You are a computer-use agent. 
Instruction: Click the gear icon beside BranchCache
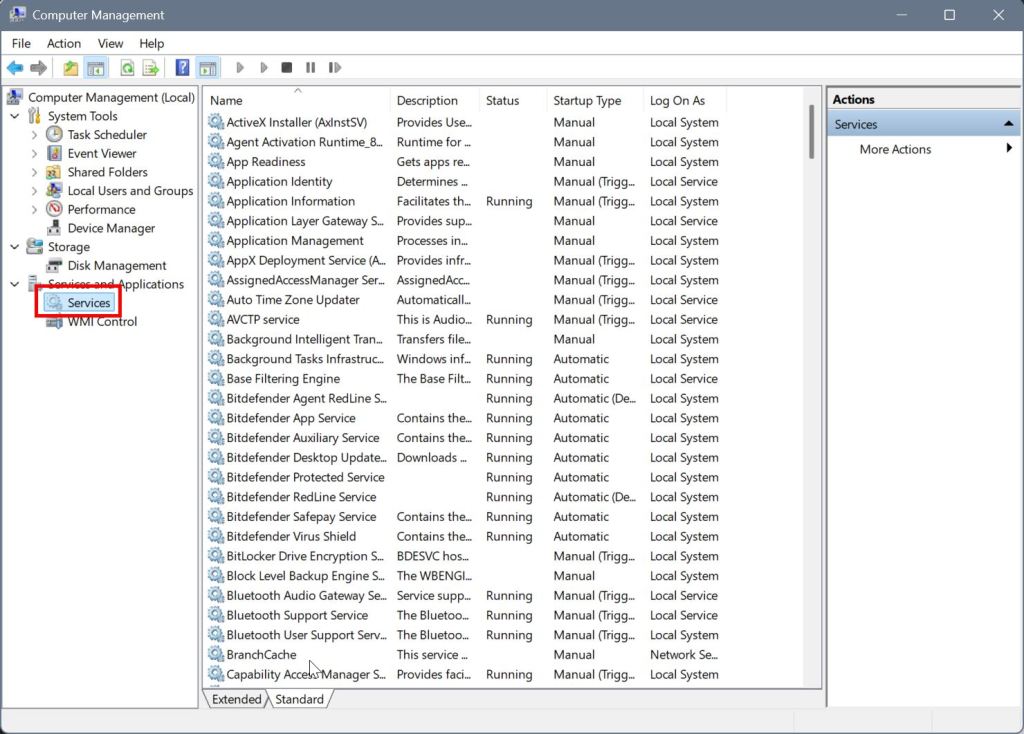click(216, 654)
